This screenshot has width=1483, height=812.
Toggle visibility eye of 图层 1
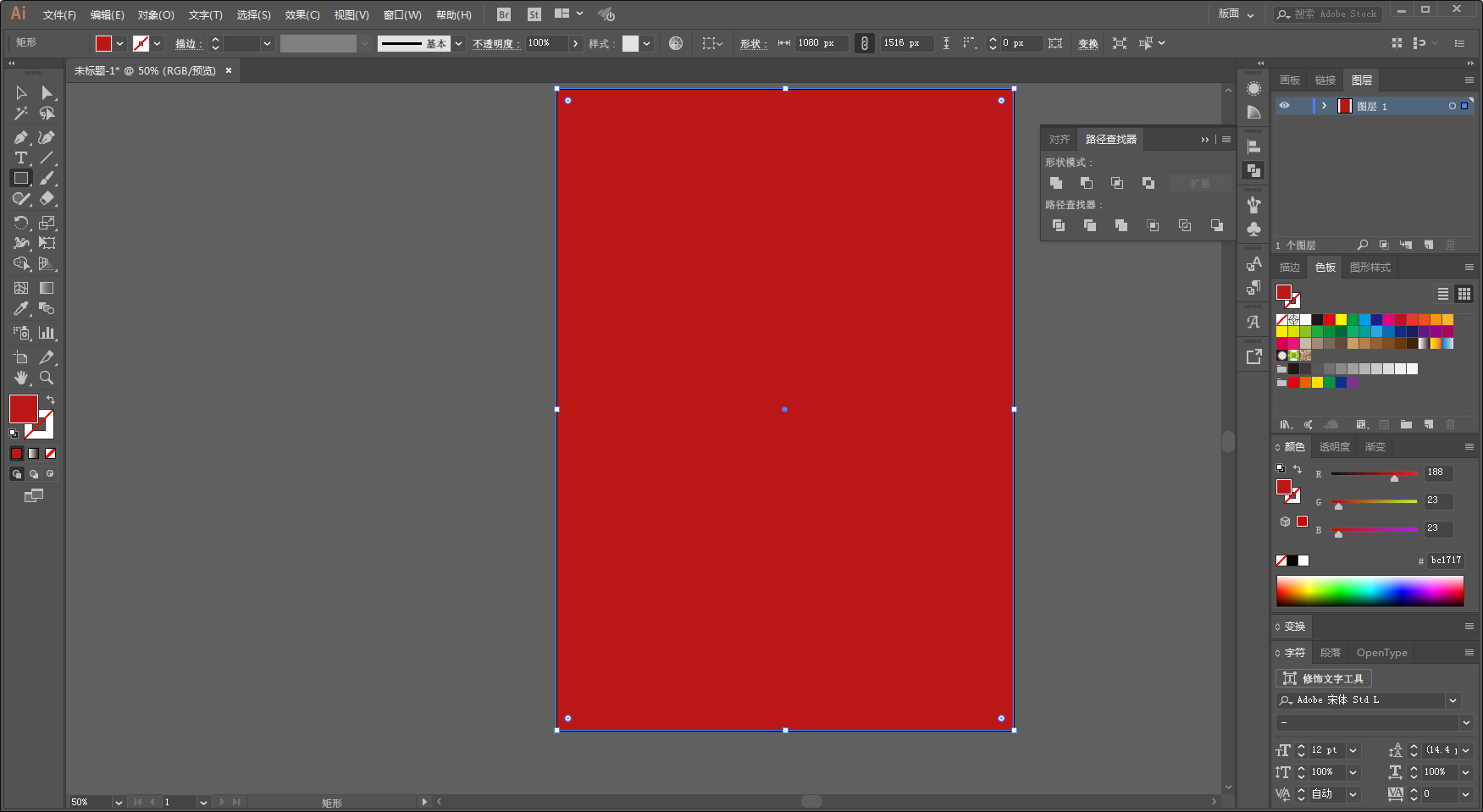point(1284,106)
